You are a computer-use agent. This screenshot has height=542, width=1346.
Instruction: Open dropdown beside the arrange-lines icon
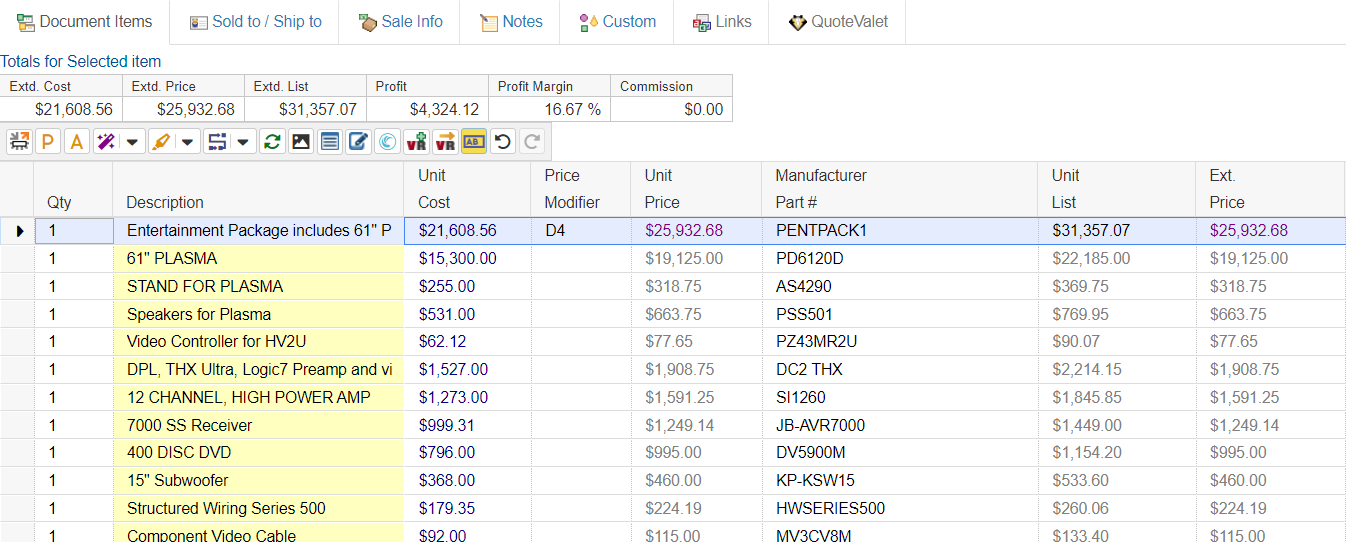244,142
